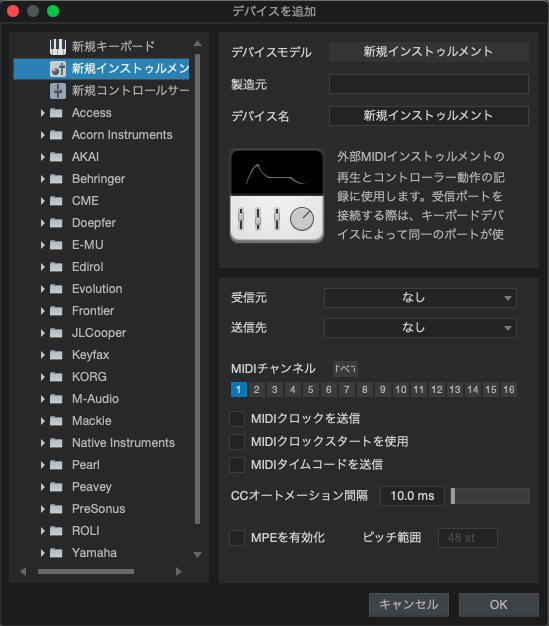Toggle MIDI channel 10
Screen dimensions: 549x626
401,390
